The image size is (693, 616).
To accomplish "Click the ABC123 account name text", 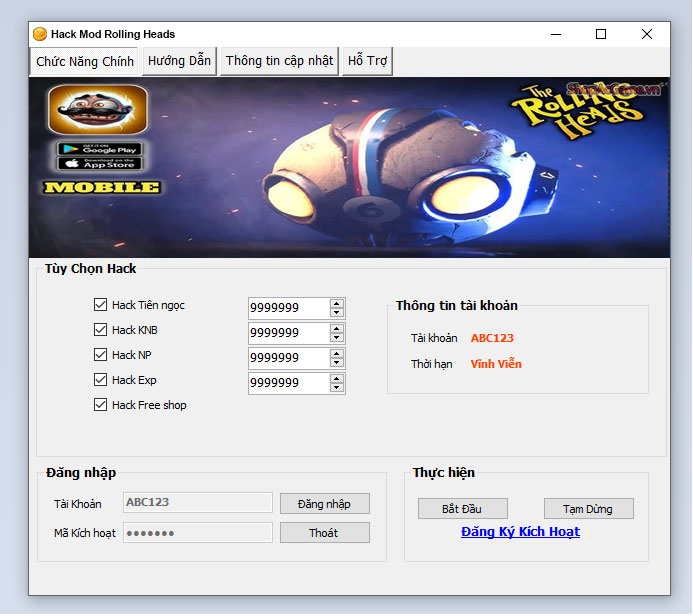I will (492, 338).
